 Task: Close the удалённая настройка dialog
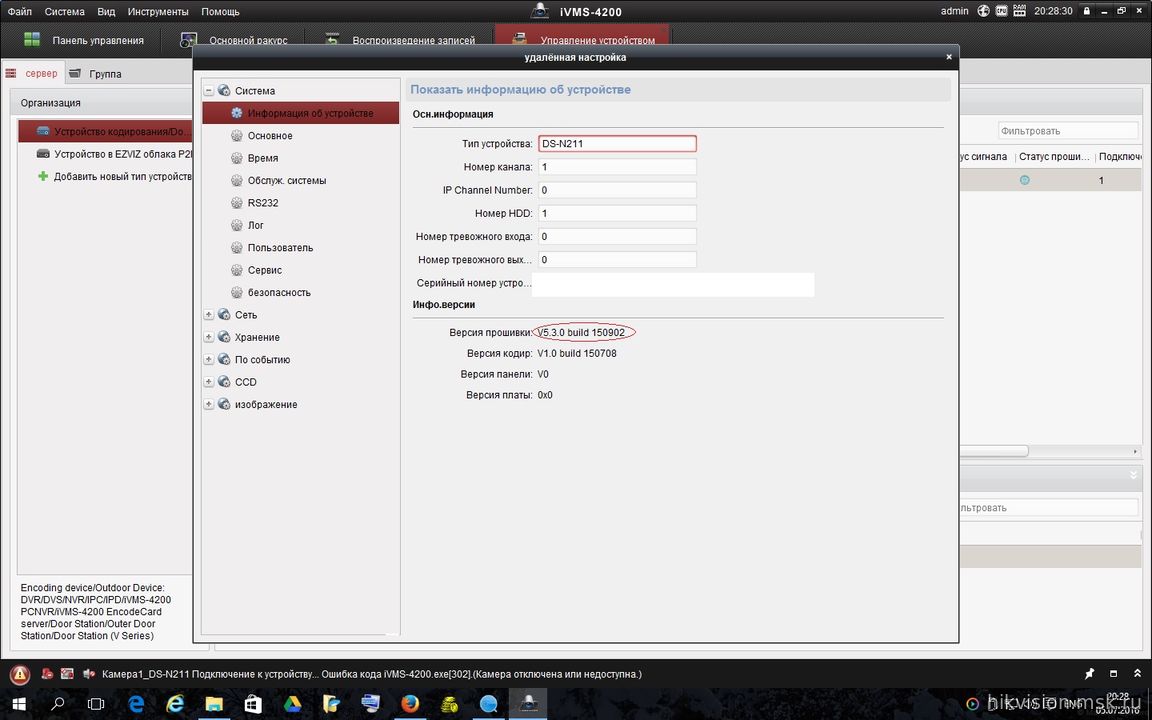coord(948,57)
